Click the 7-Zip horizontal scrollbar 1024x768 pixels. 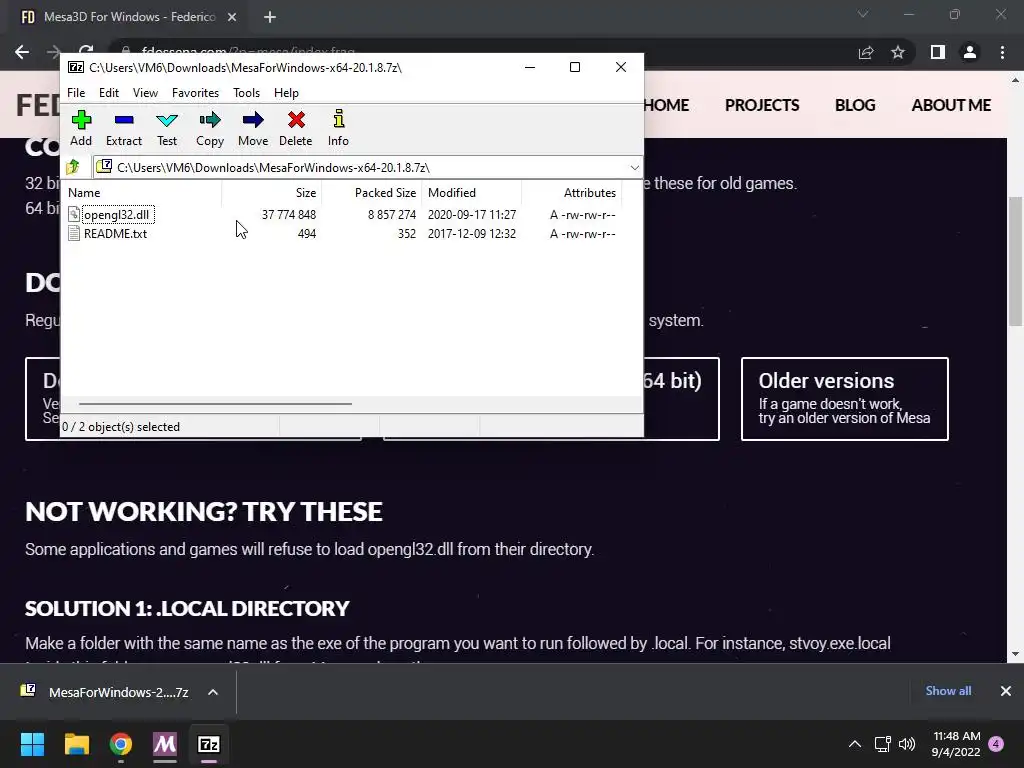click(216, 404)
